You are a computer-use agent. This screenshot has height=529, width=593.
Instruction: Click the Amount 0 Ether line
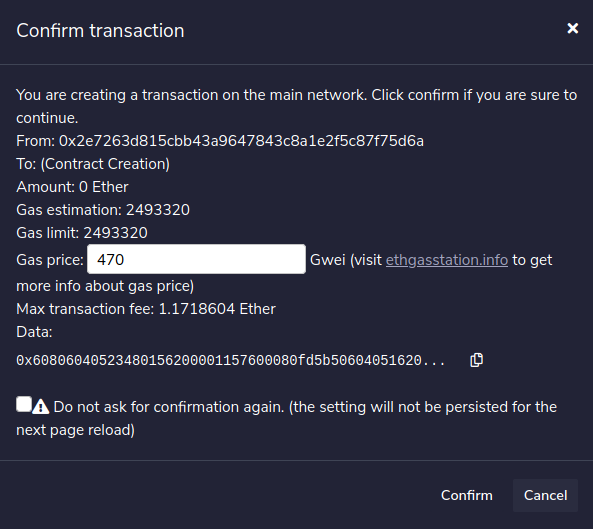point(72,187)
